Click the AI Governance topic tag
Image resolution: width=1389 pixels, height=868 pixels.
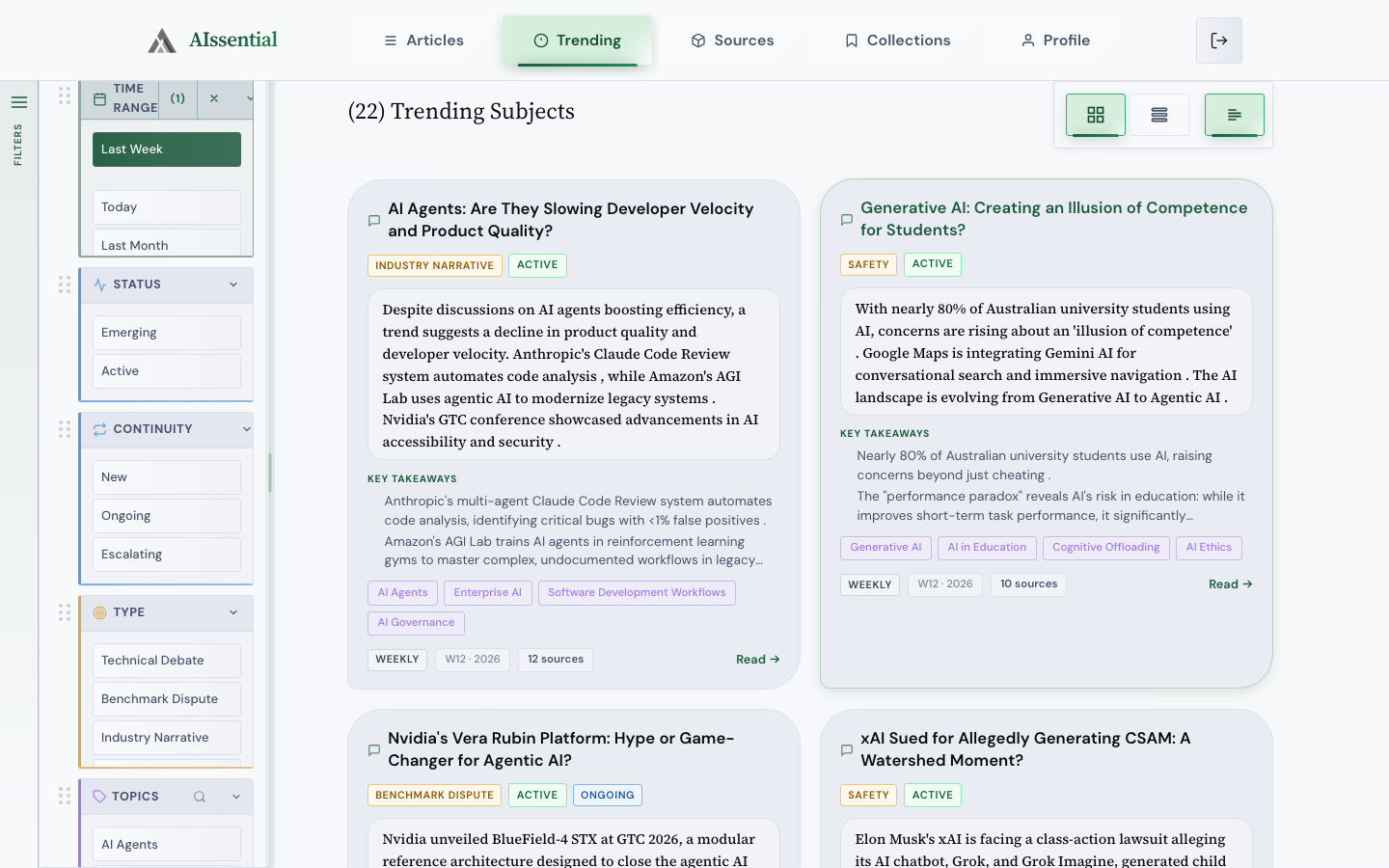[x=416, y=623]
